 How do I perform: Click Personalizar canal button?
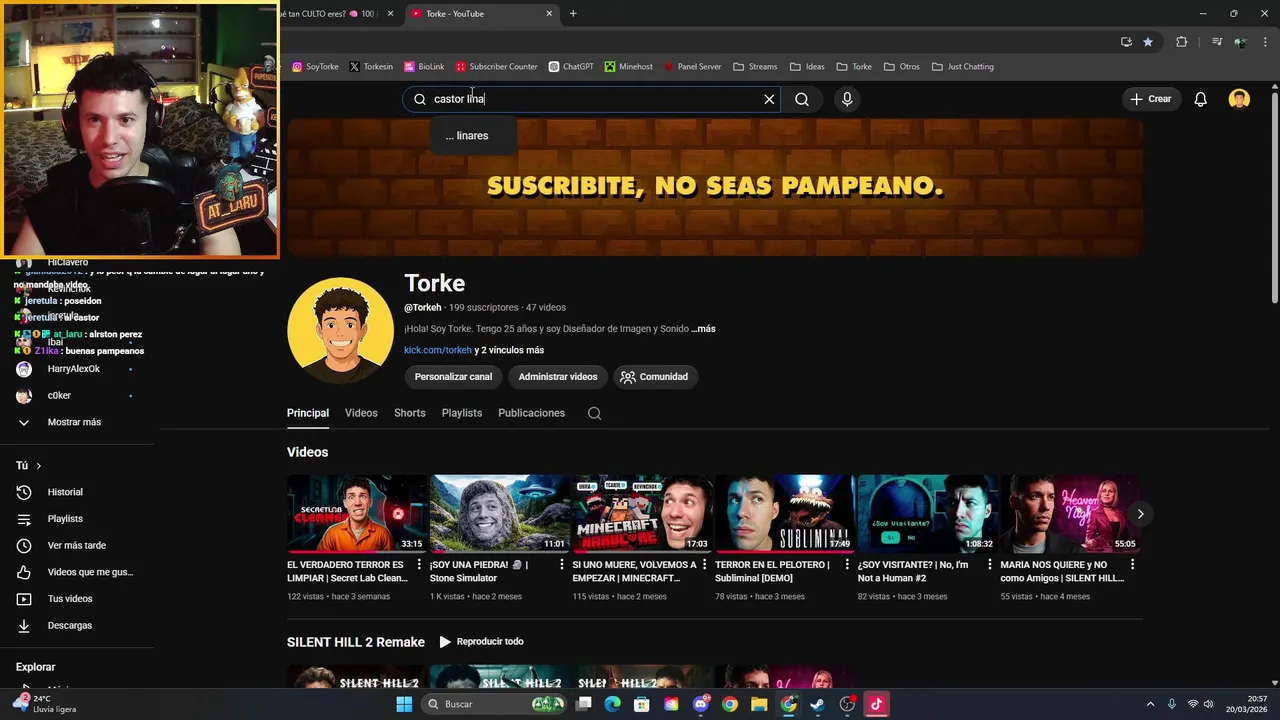[453, 377]
